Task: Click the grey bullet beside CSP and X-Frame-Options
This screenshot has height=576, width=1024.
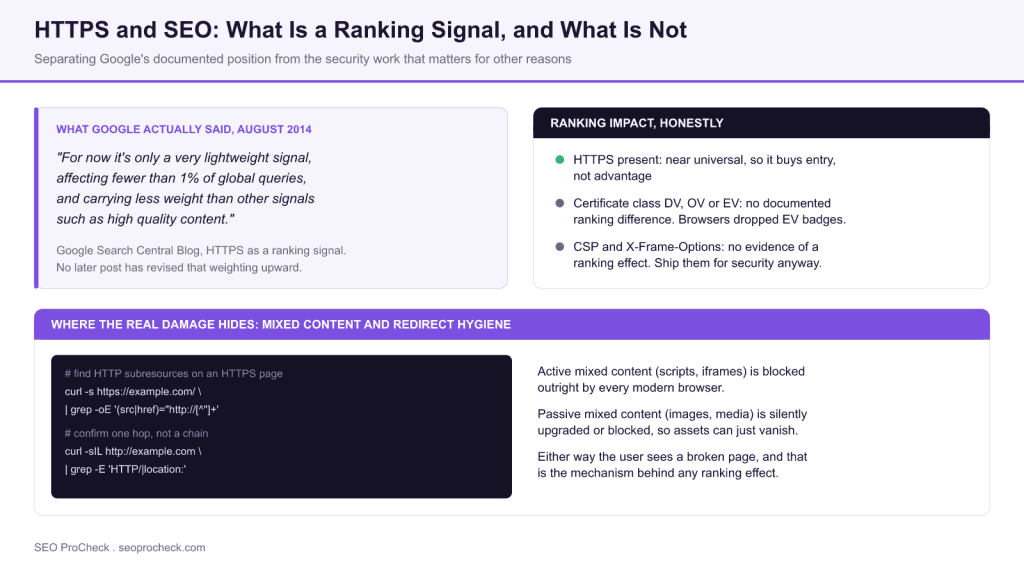Action: coord(560,247)
